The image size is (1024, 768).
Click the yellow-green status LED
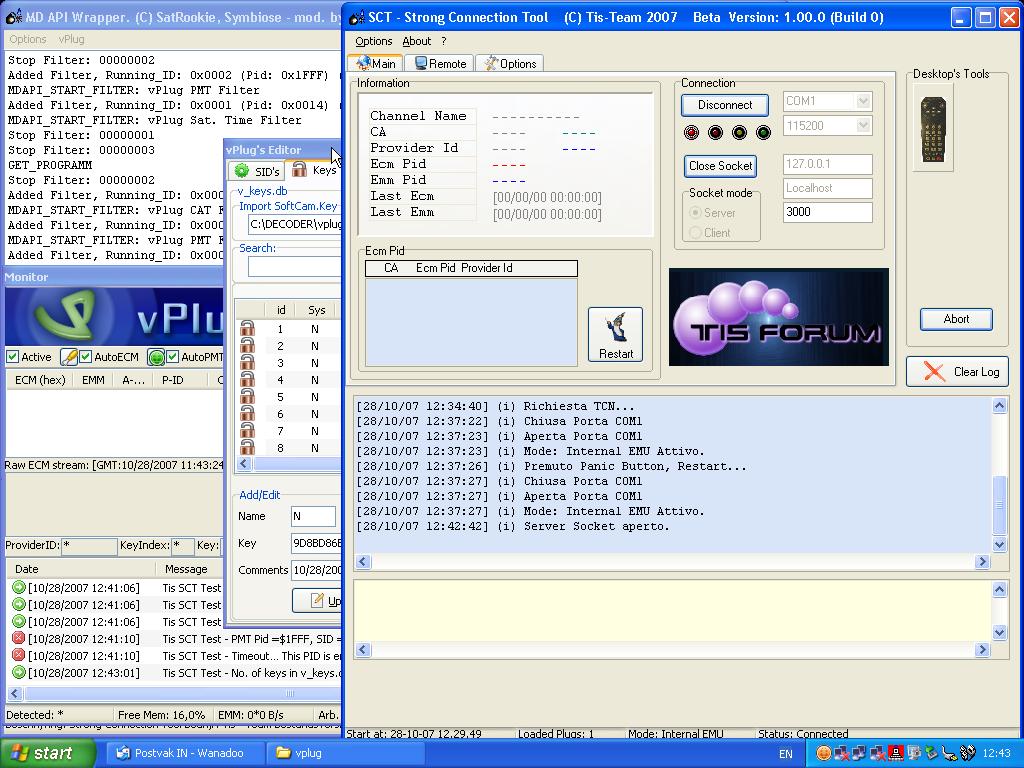pyautogui.click(x=739, y=133)
